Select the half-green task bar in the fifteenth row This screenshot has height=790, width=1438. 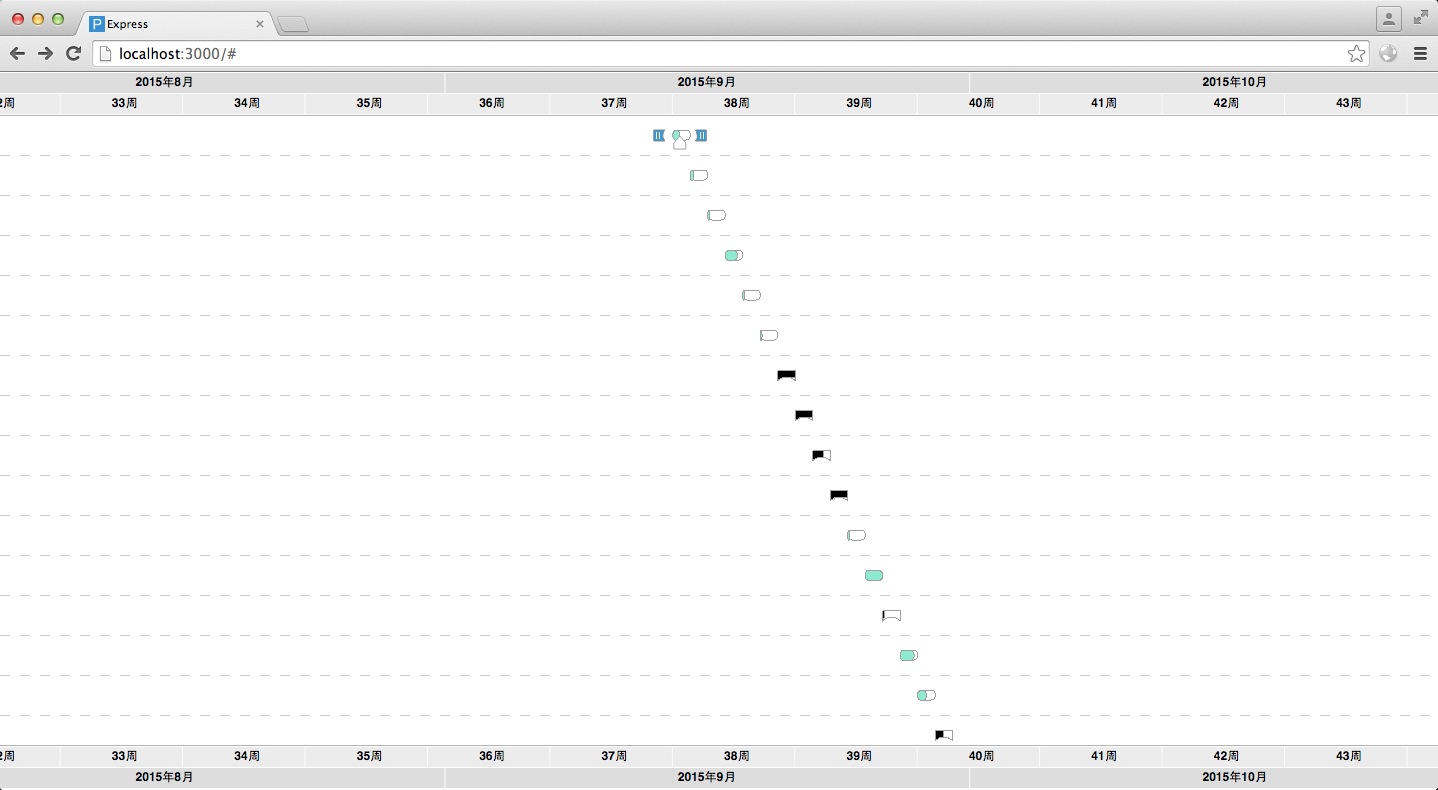pos(926,695)
